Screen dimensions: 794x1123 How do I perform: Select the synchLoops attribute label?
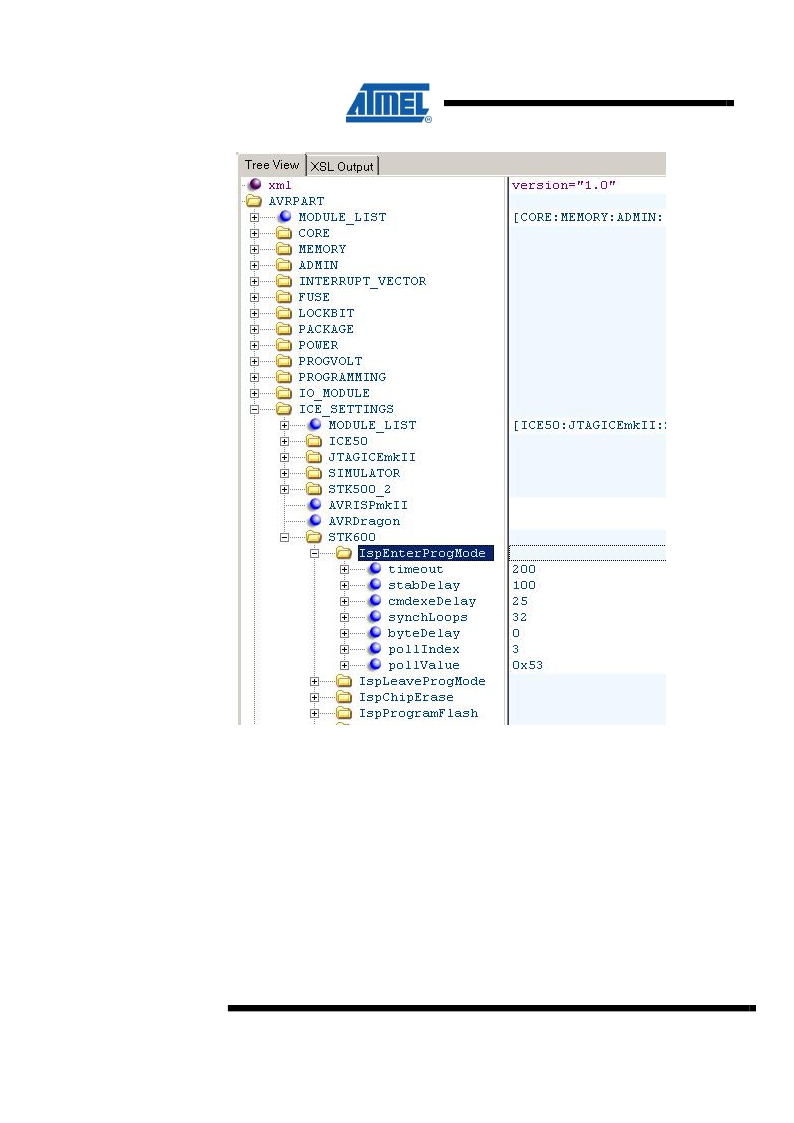pyautogui.click(x=427, y=617)
